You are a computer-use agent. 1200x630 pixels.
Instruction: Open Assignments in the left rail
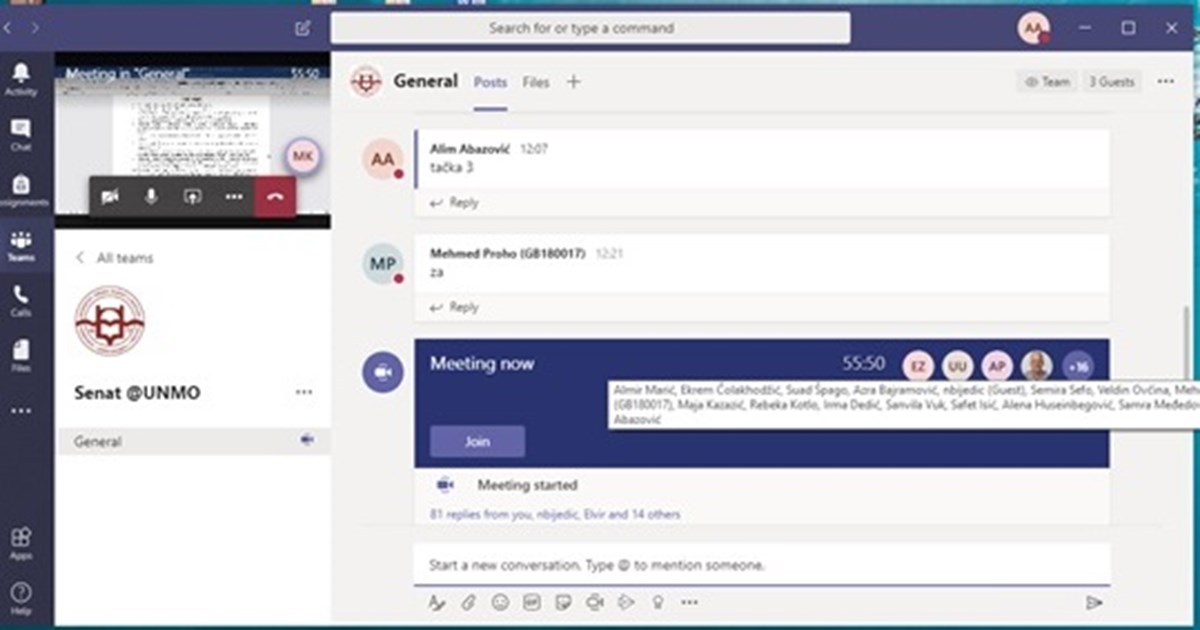20,190
